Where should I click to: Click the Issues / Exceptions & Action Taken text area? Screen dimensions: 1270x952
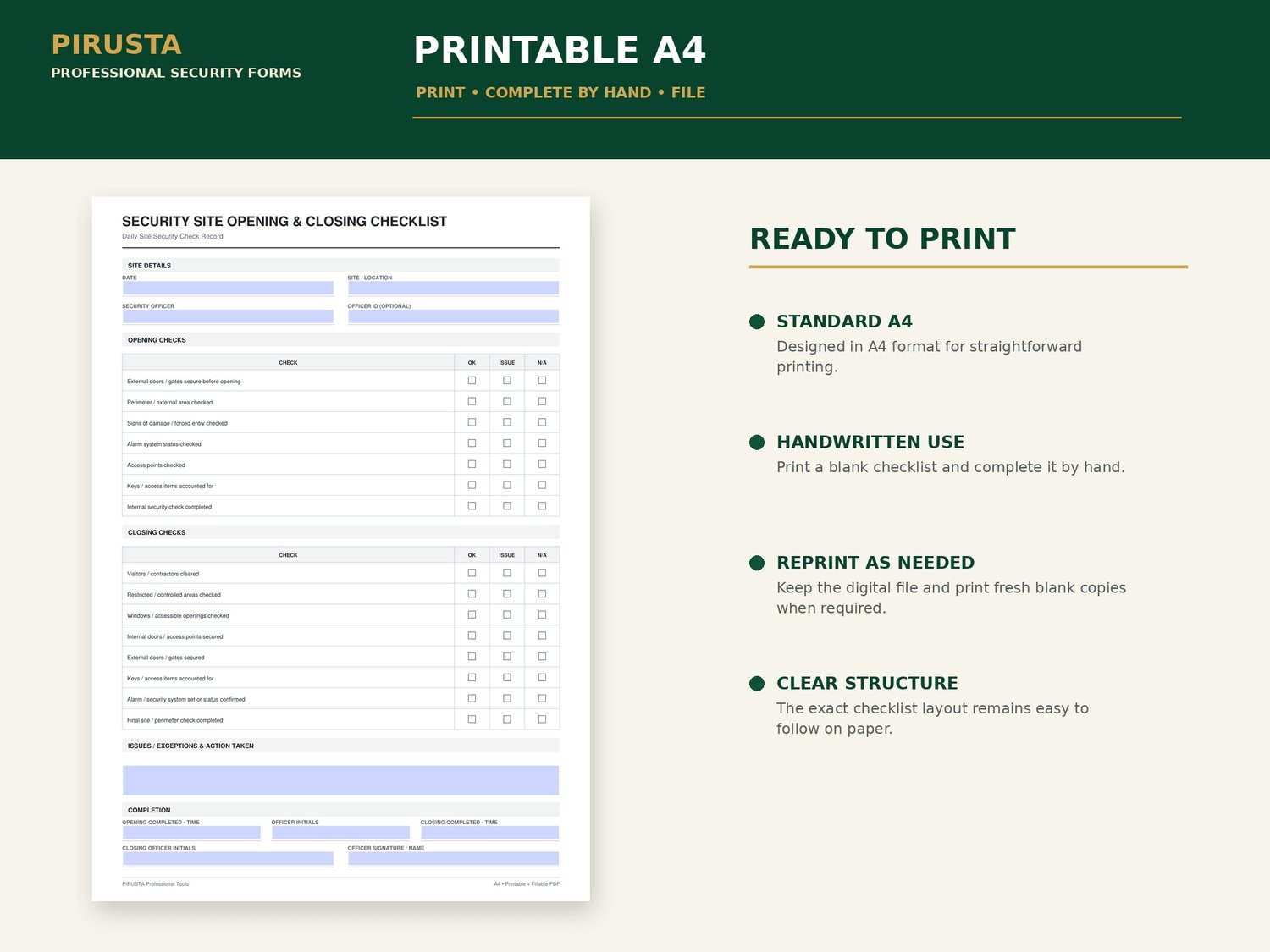pos(340,780)
